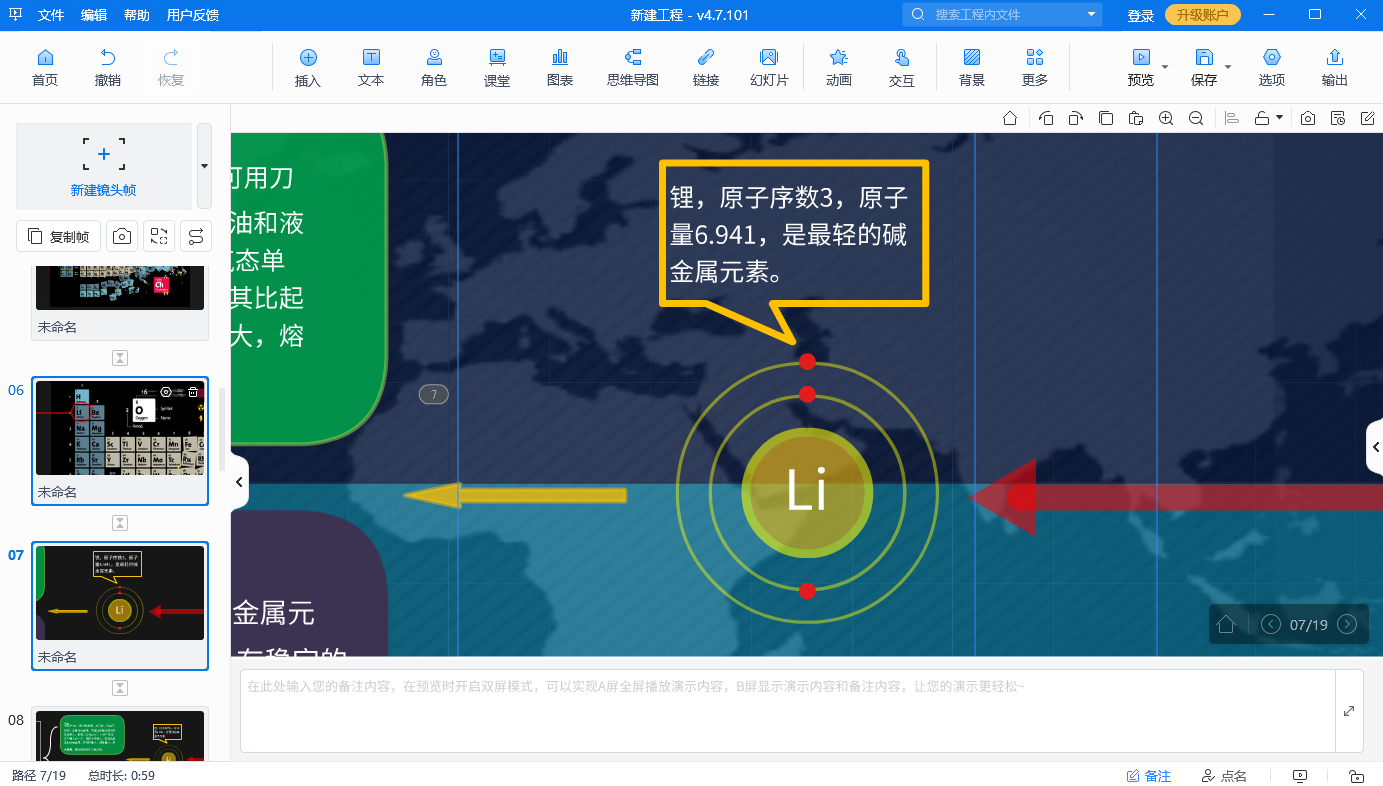The width and height of the screenshot is (1383, 786).
Task: Open the 文件 menu
Action: coord(51,15)
